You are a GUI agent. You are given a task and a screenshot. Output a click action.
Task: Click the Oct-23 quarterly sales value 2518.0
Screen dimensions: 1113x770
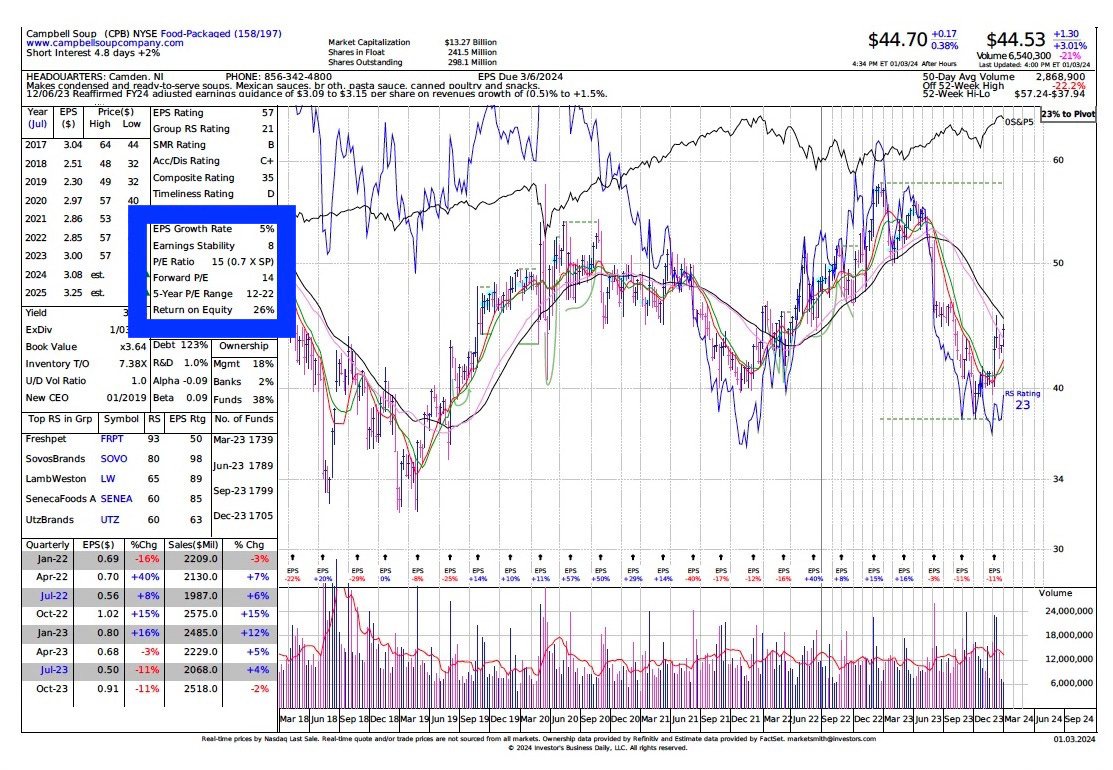(x=202, y=688)
